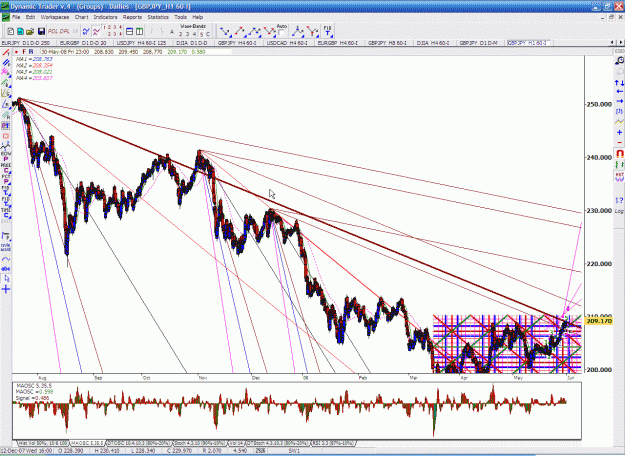Select the blue parallel lines tool
This screenshot has height=456, width=625.
[x=6, y=63]
